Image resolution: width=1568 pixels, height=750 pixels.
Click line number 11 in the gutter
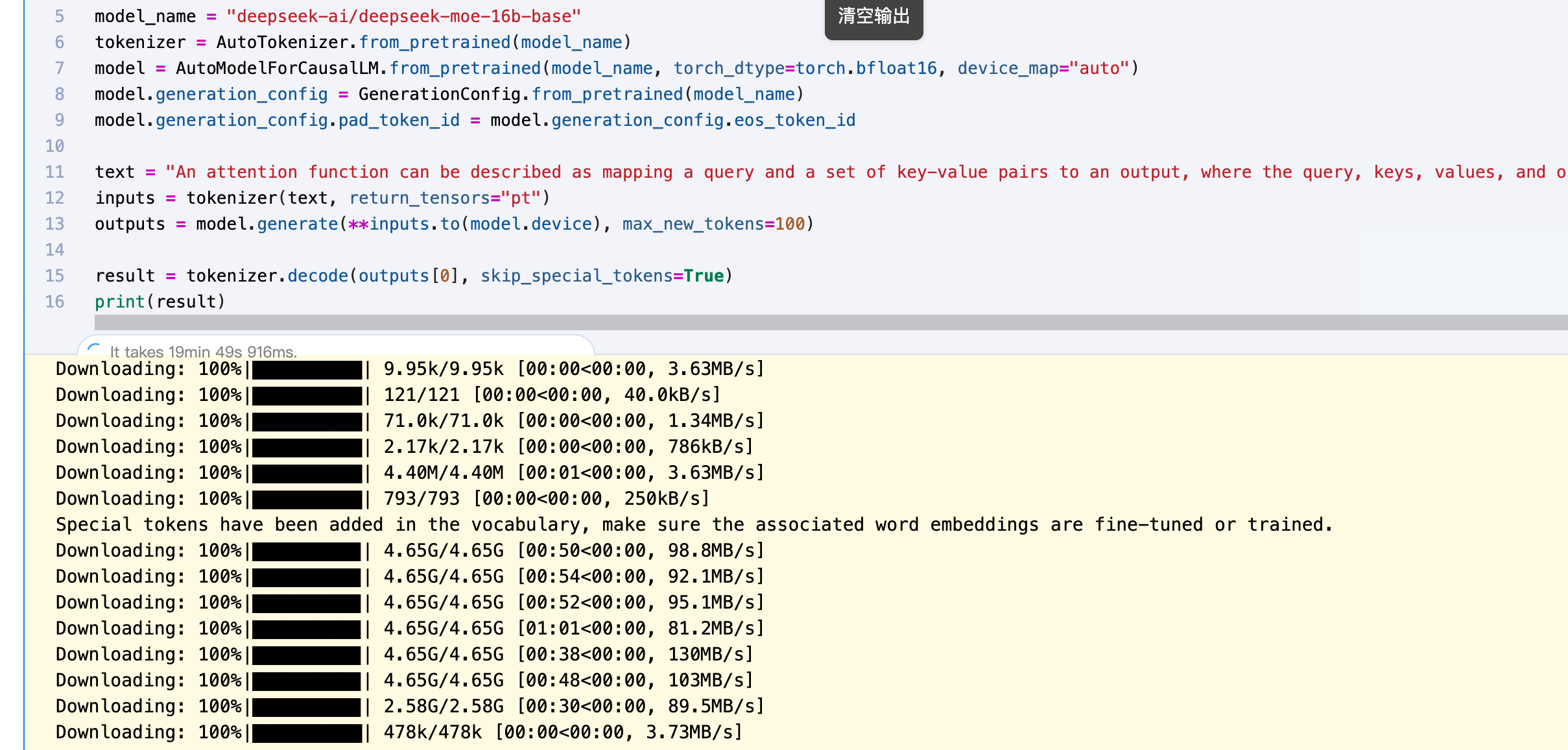(x=54, y=172)
